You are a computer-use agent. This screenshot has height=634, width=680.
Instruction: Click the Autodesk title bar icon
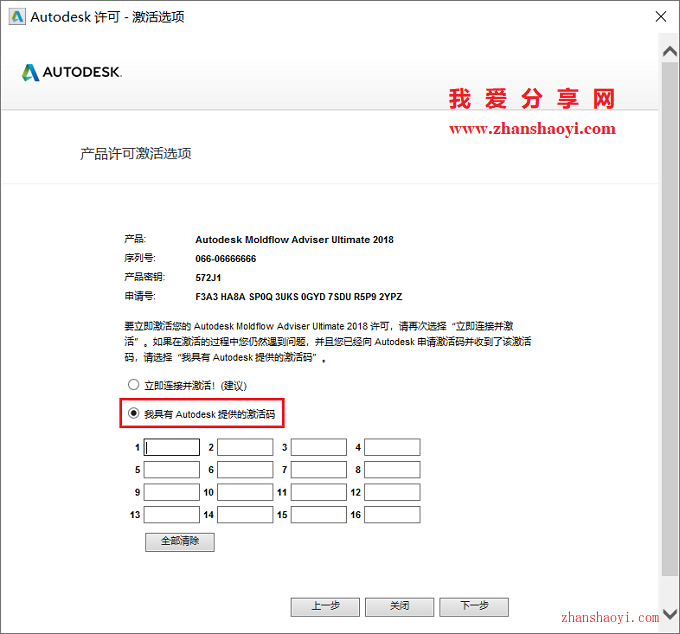17,17
